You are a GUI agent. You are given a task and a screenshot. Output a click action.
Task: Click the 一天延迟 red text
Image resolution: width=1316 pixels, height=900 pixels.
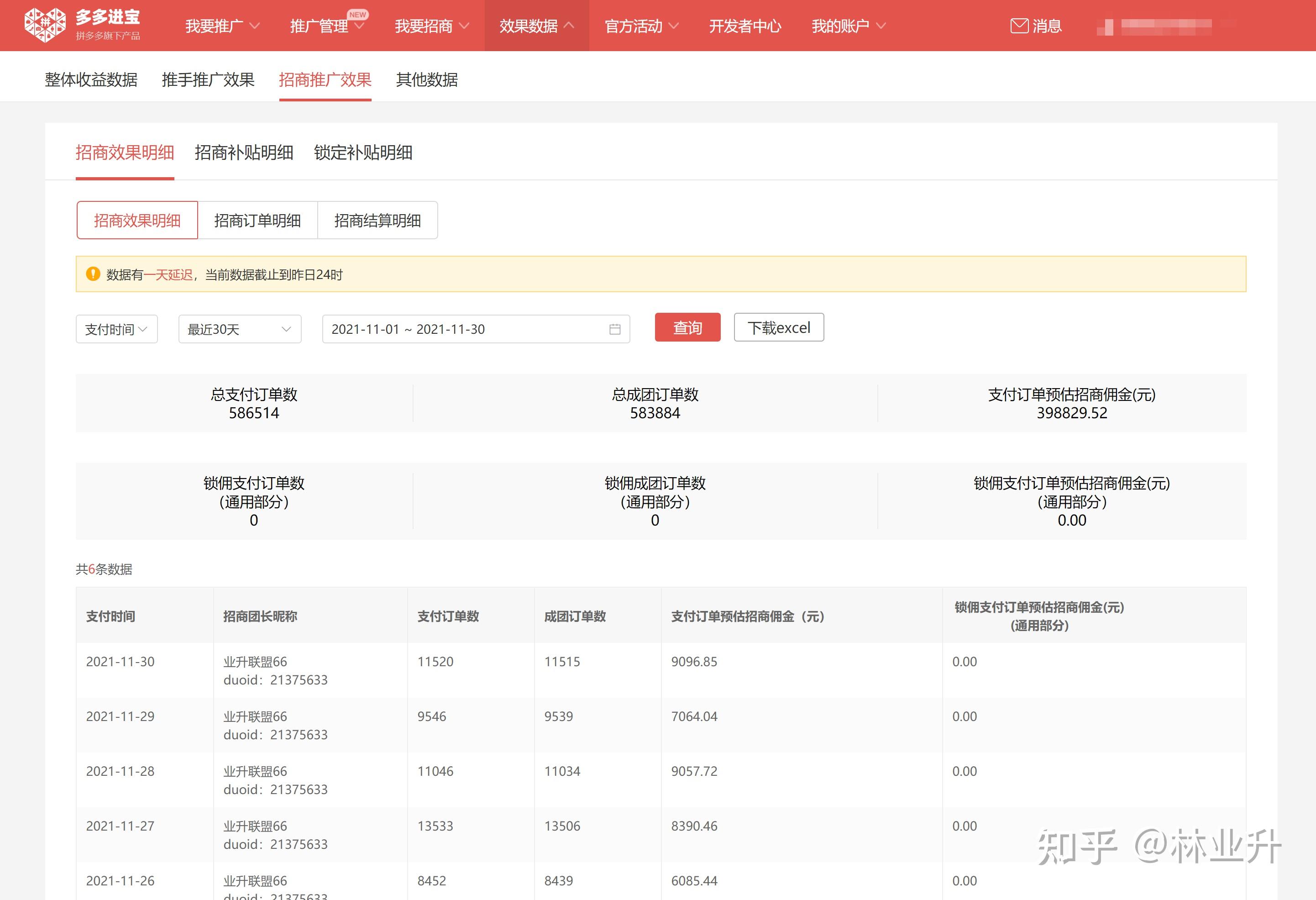click(168, 275)
